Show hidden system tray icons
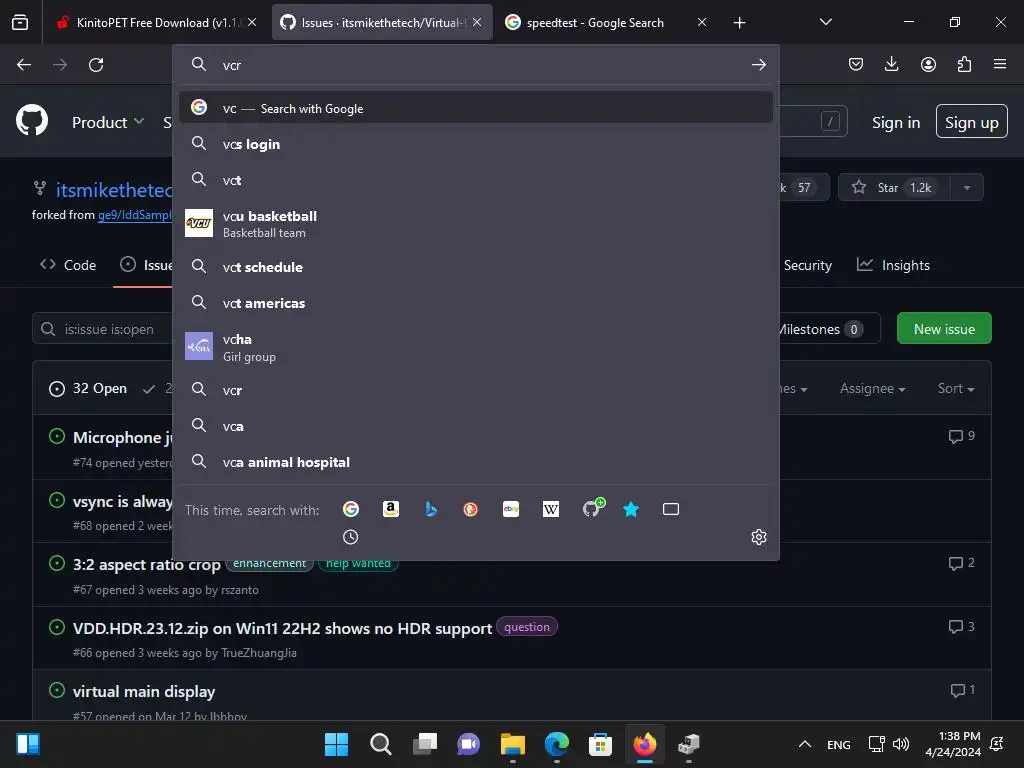Viewport: 1024px width, 768px height. coord(805,744)
